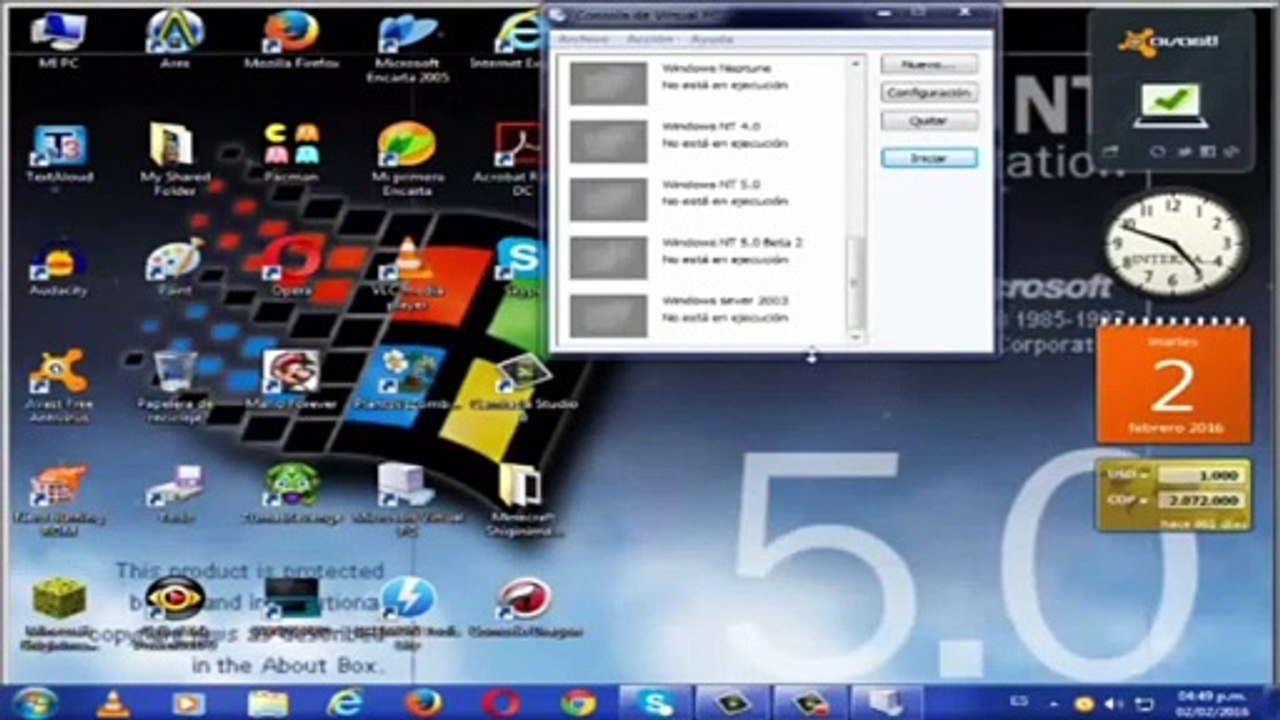Open the Windows Start menu

click(x=35, y=703)
